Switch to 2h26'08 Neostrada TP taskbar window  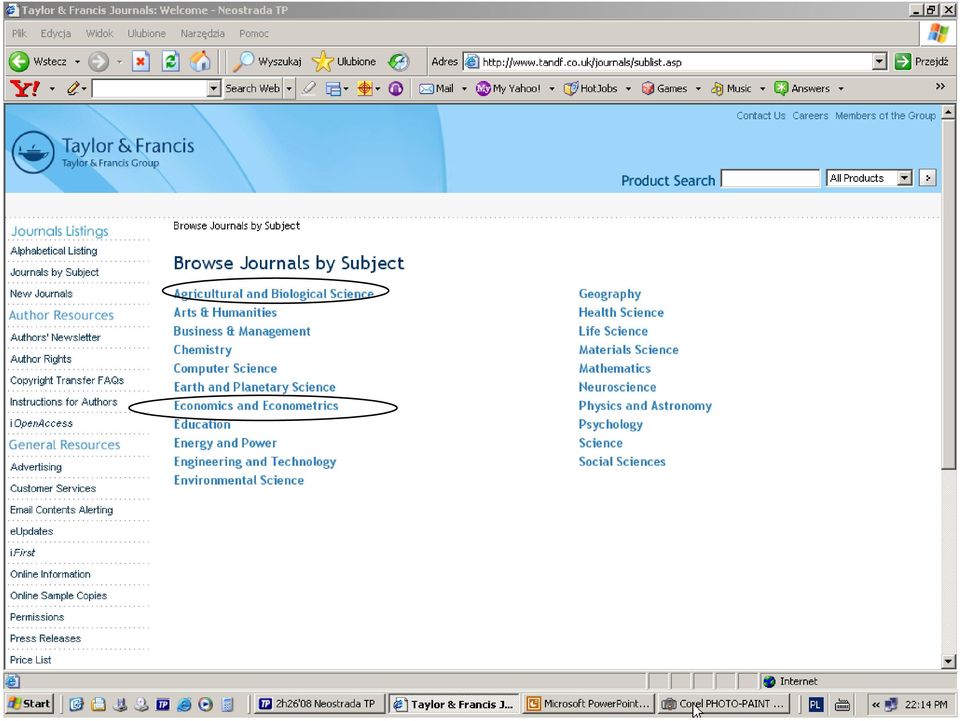pyautogui.click(x=318, y=704)
